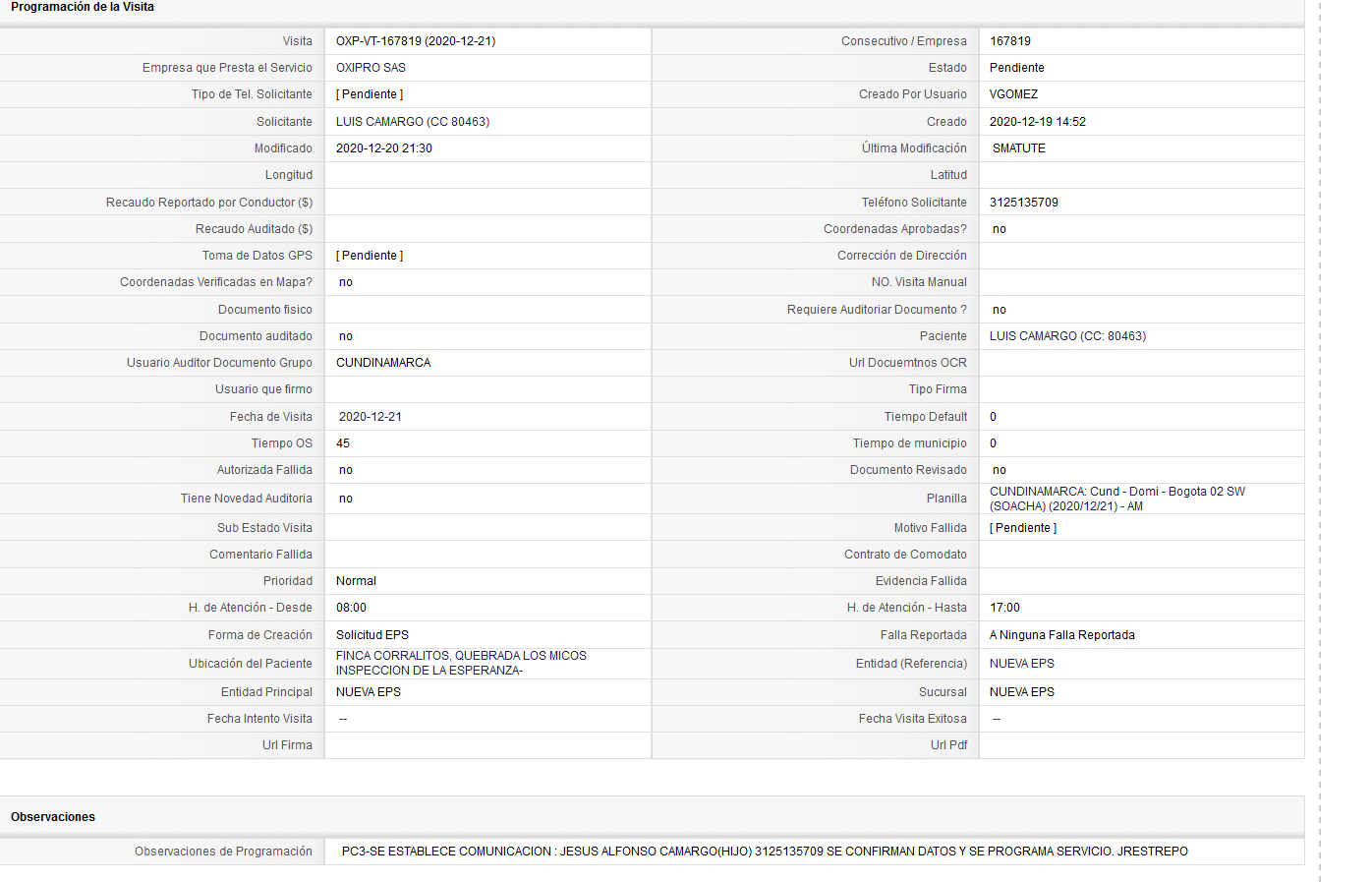Click the 'Observaciones de Programación' label
The image size is (1372, 882).
click(x=223, y=852)
